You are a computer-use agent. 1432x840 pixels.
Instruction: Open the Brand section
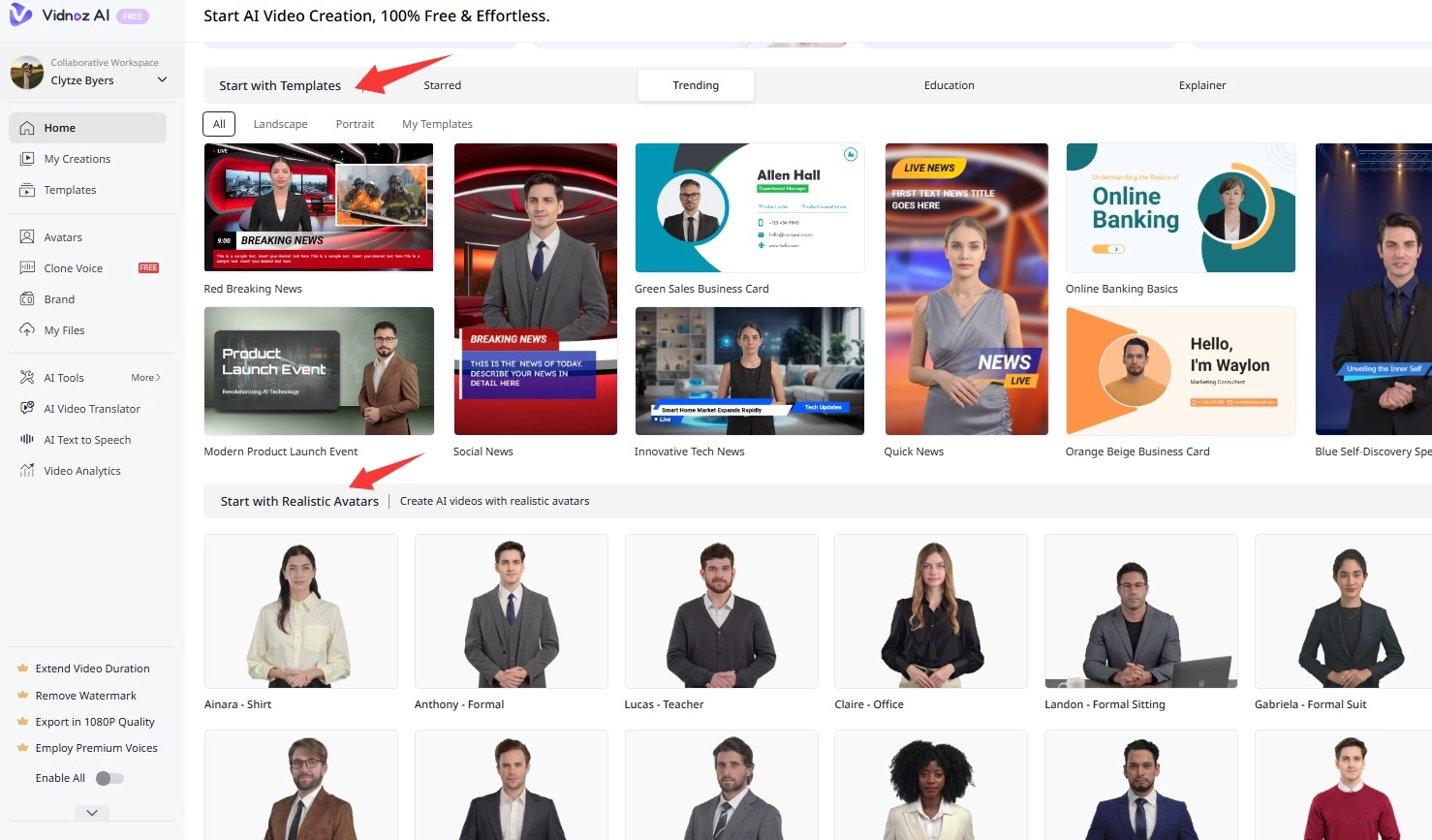click(61, 298)
